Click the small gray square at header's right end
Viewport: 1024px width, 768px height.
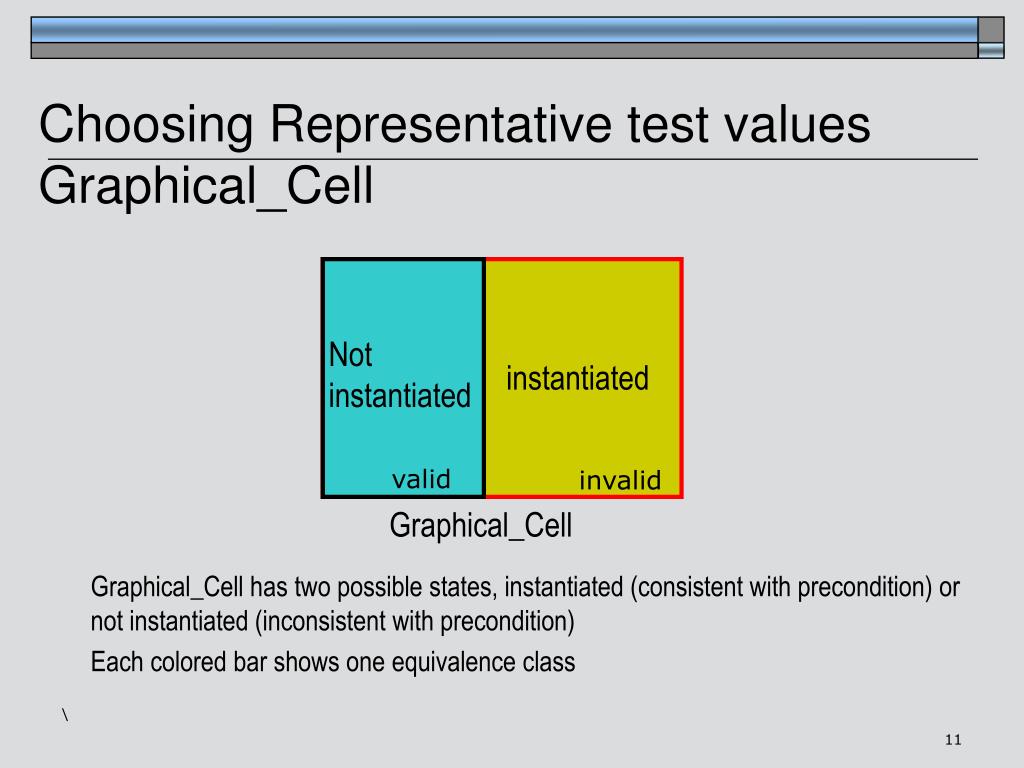(x=991, y=30)
